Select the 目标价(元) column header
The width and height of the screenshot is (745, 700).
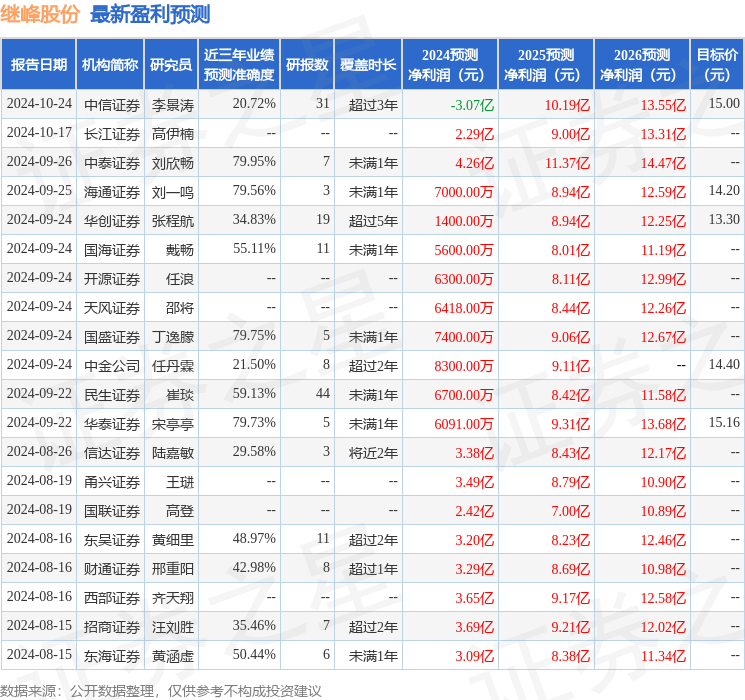point(717,65)
